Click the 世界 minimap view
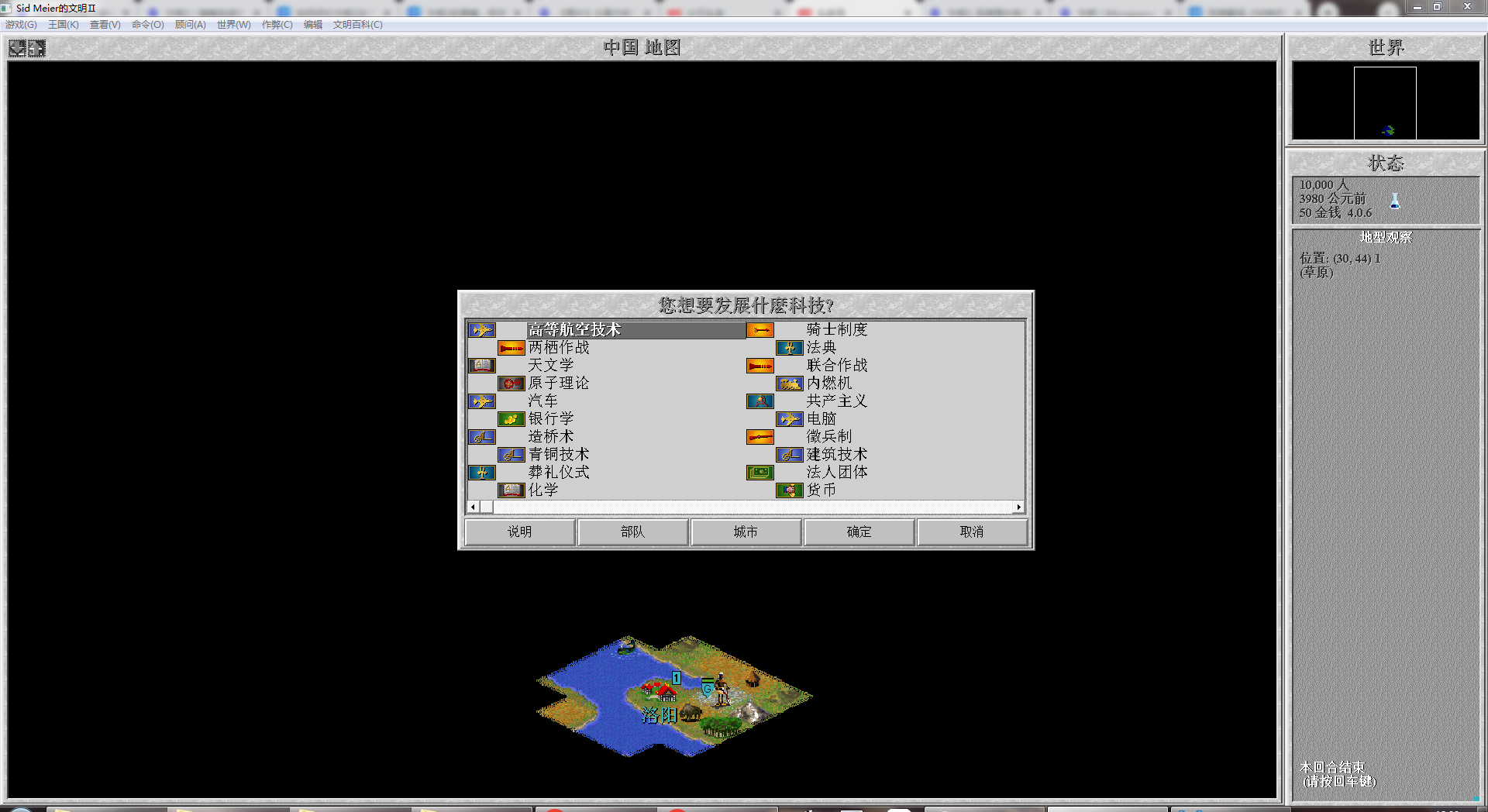The width and height of the screenshot is (1488, 812). [x=1386, y=101]
